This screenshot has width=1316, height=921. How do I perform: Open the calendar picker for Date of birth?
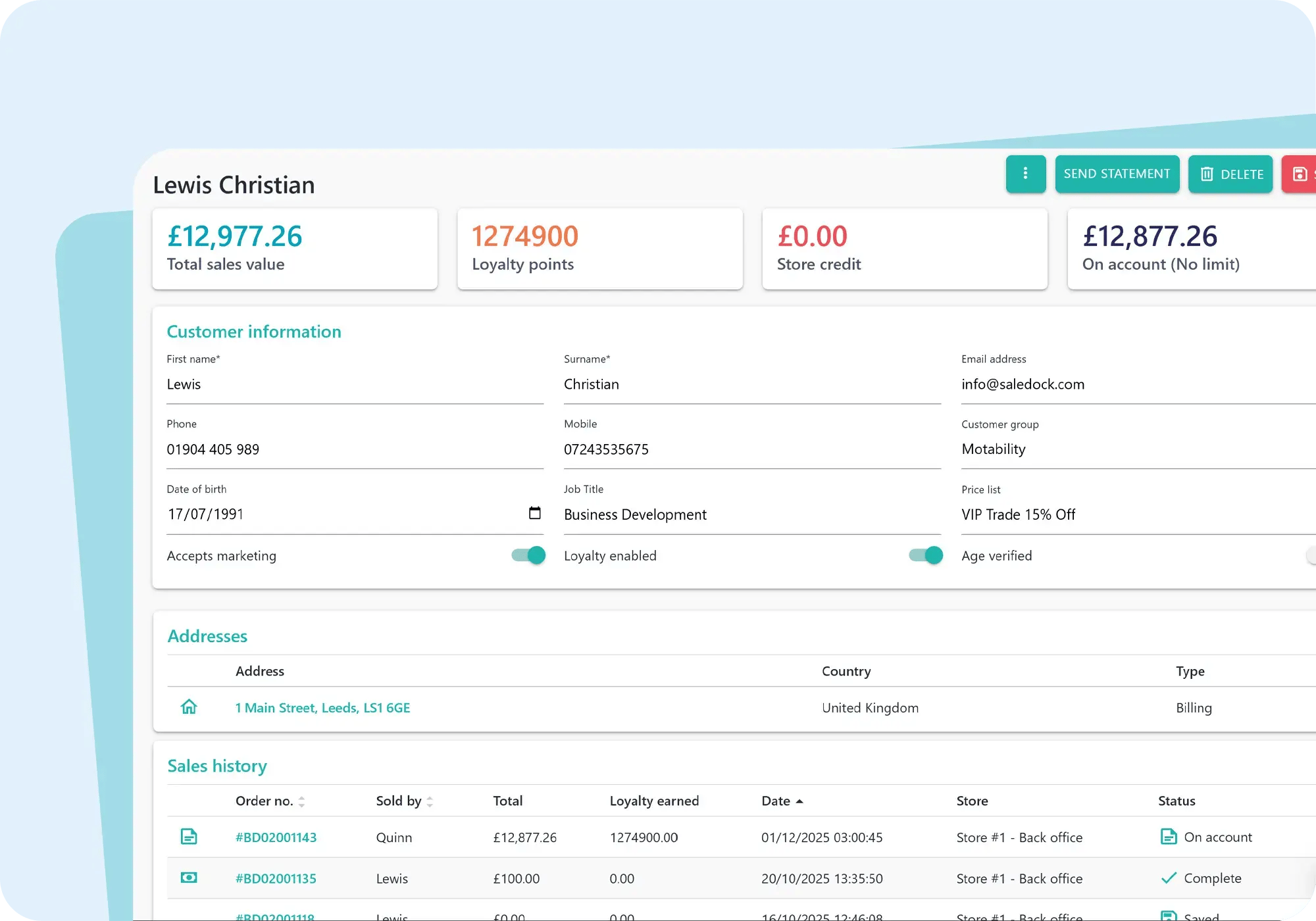pos(534,512)
